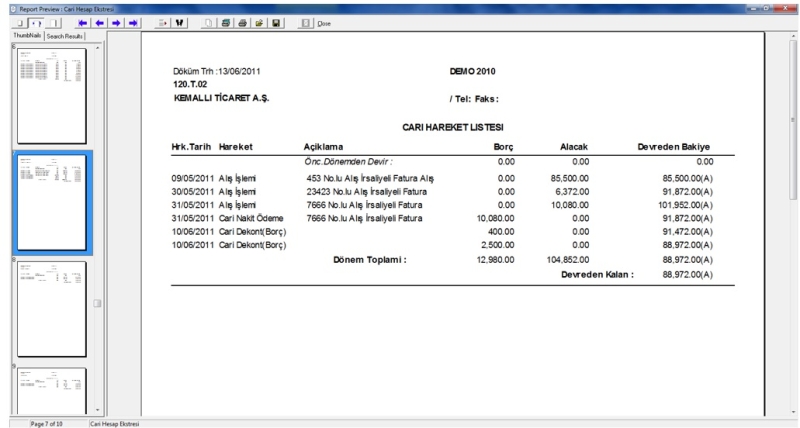The image size is (800, 428).
Task: Go to the first page of the report
Action: click(x=82, y=21)
